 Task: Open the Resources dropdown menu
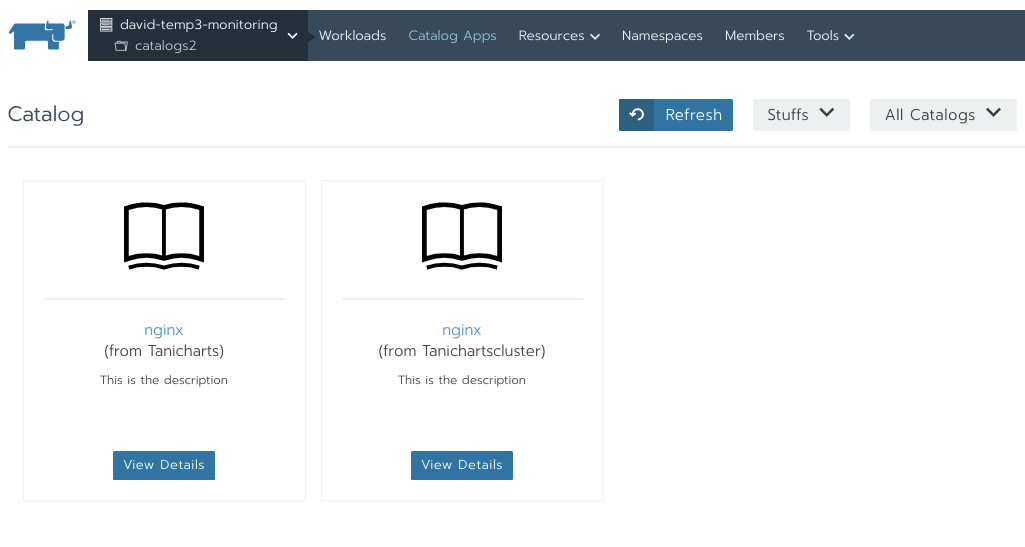pyautogui.click(x=559, y=36)
